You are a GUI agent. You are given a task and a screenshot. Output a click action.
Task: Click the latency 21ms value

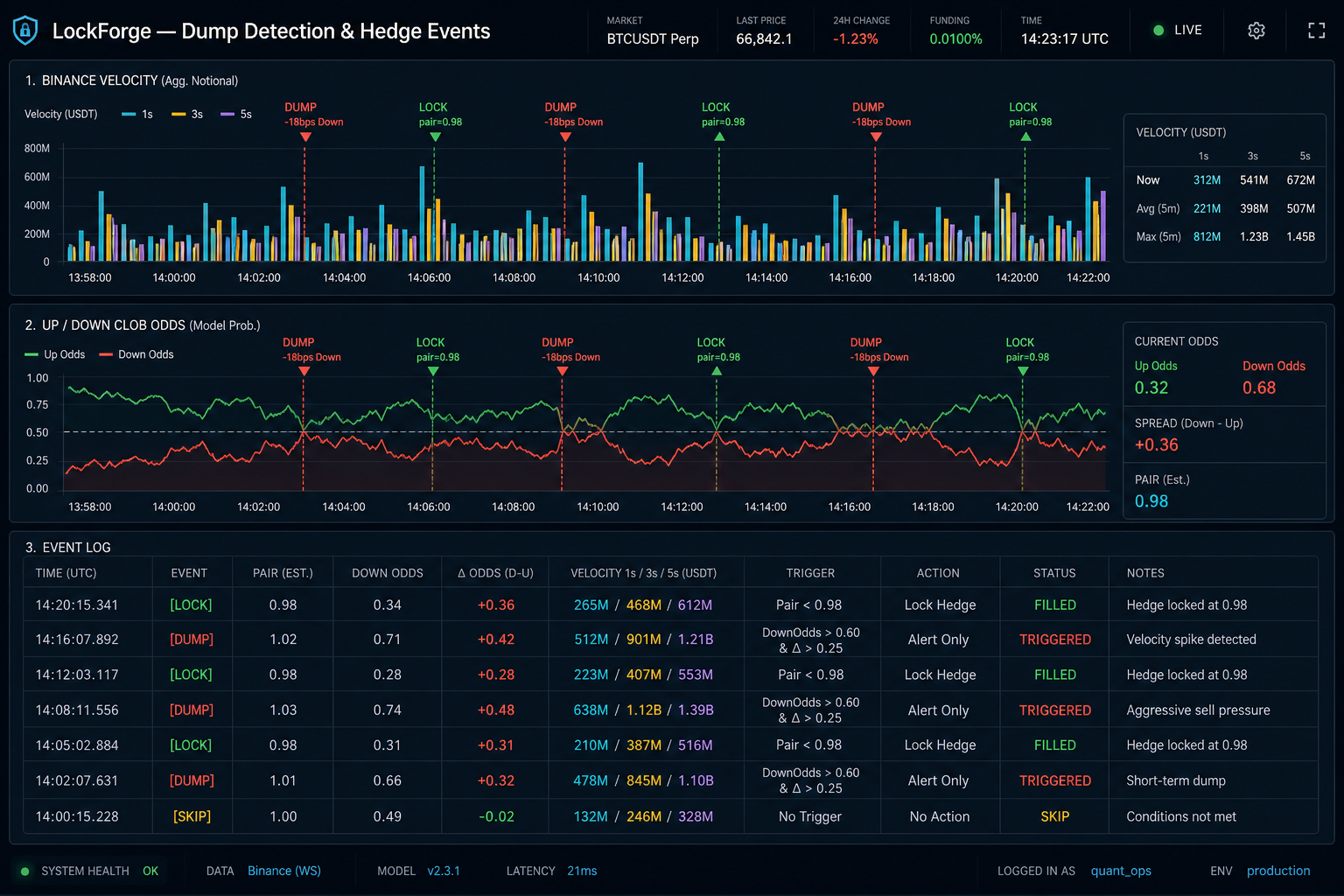[x=582, y=871]
